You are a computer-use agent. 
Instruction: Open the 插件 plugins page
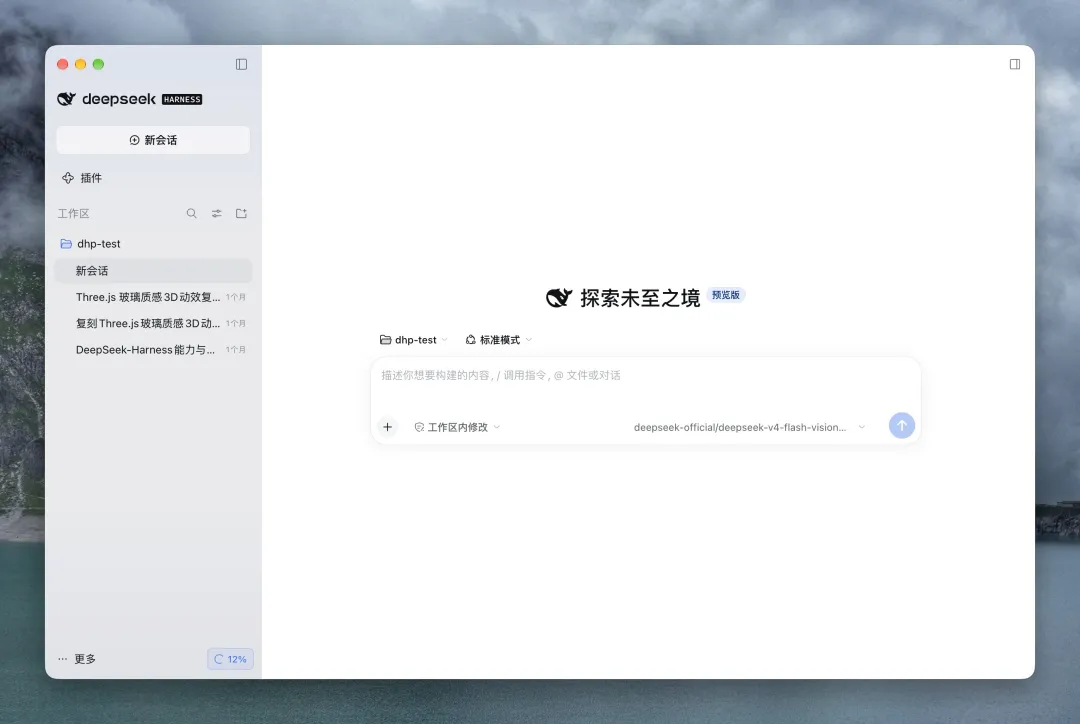point(82,178)
